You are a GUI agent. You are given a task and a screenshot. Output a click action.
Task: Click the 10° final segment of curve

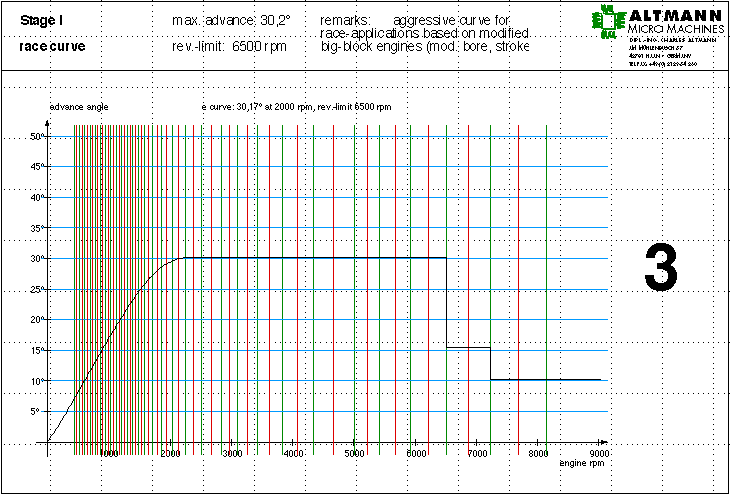545,380
